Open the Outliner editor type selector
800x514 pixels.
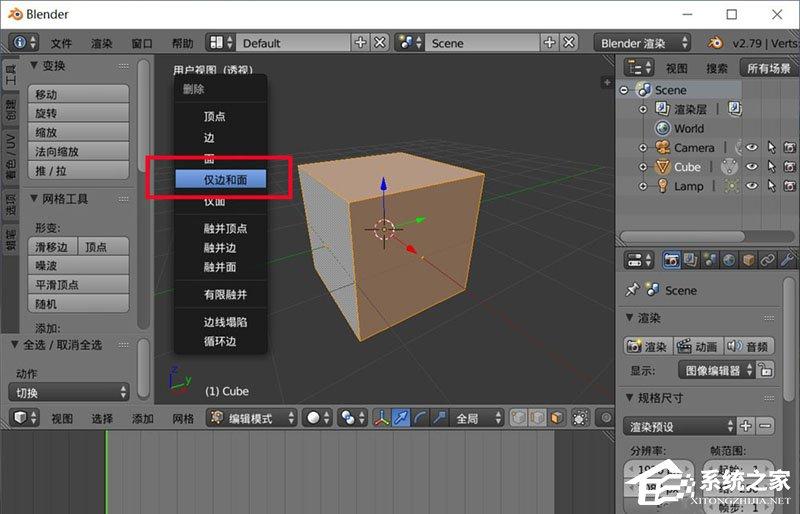pyautogui.click(x=639, y=68)
